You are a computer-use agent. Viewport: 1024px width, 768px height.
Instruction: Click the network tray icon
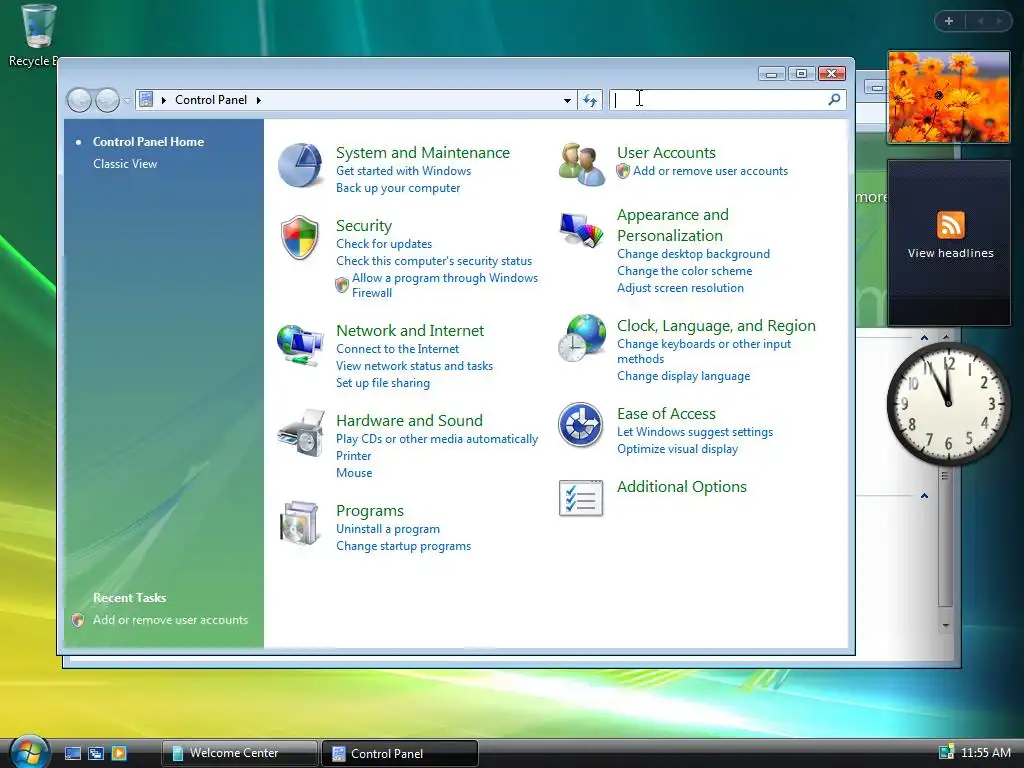(x=946, y=752)
